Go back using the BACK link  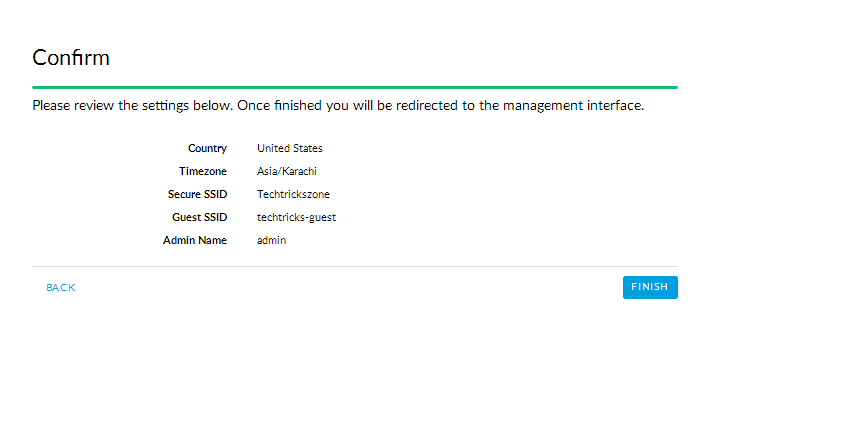click(x=61, y=288)
